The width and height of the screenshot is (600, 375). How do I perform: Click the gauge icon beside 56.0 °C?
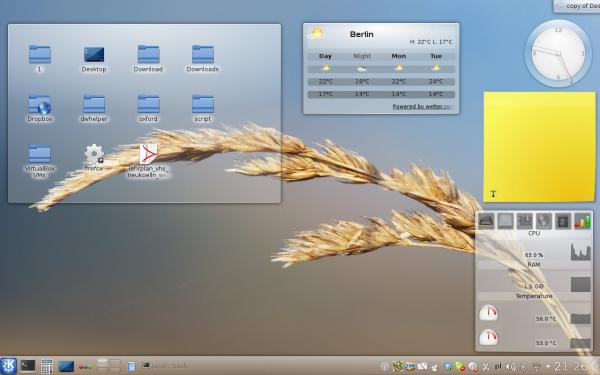[488, 313]
